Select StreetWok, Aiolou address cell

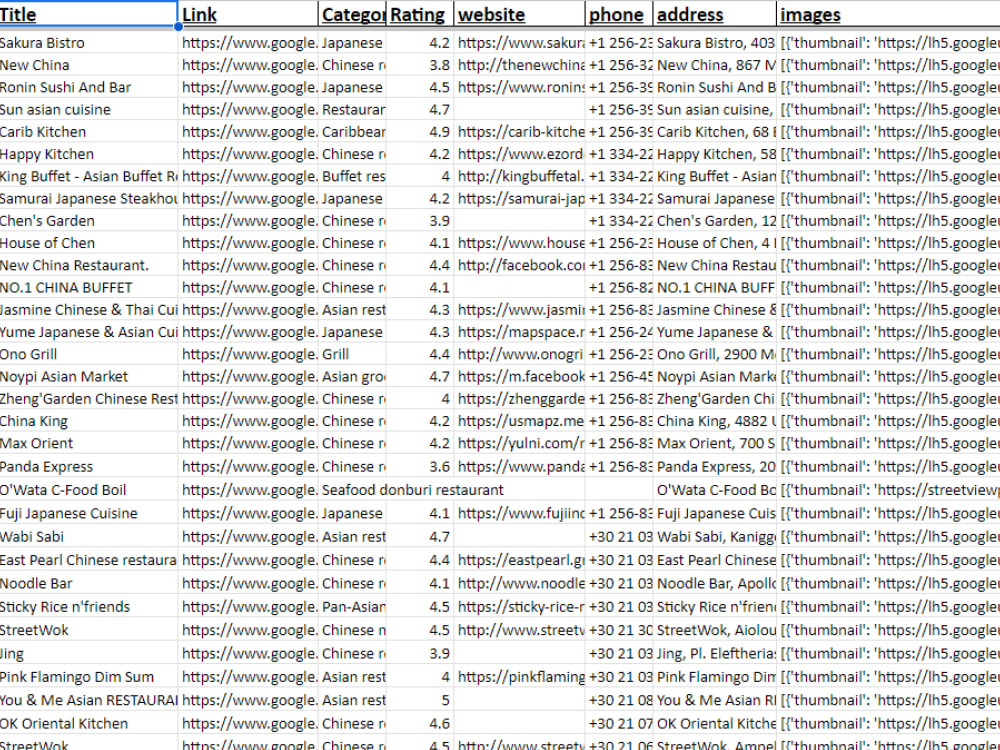pyautogui.click(x=714, y=630)
